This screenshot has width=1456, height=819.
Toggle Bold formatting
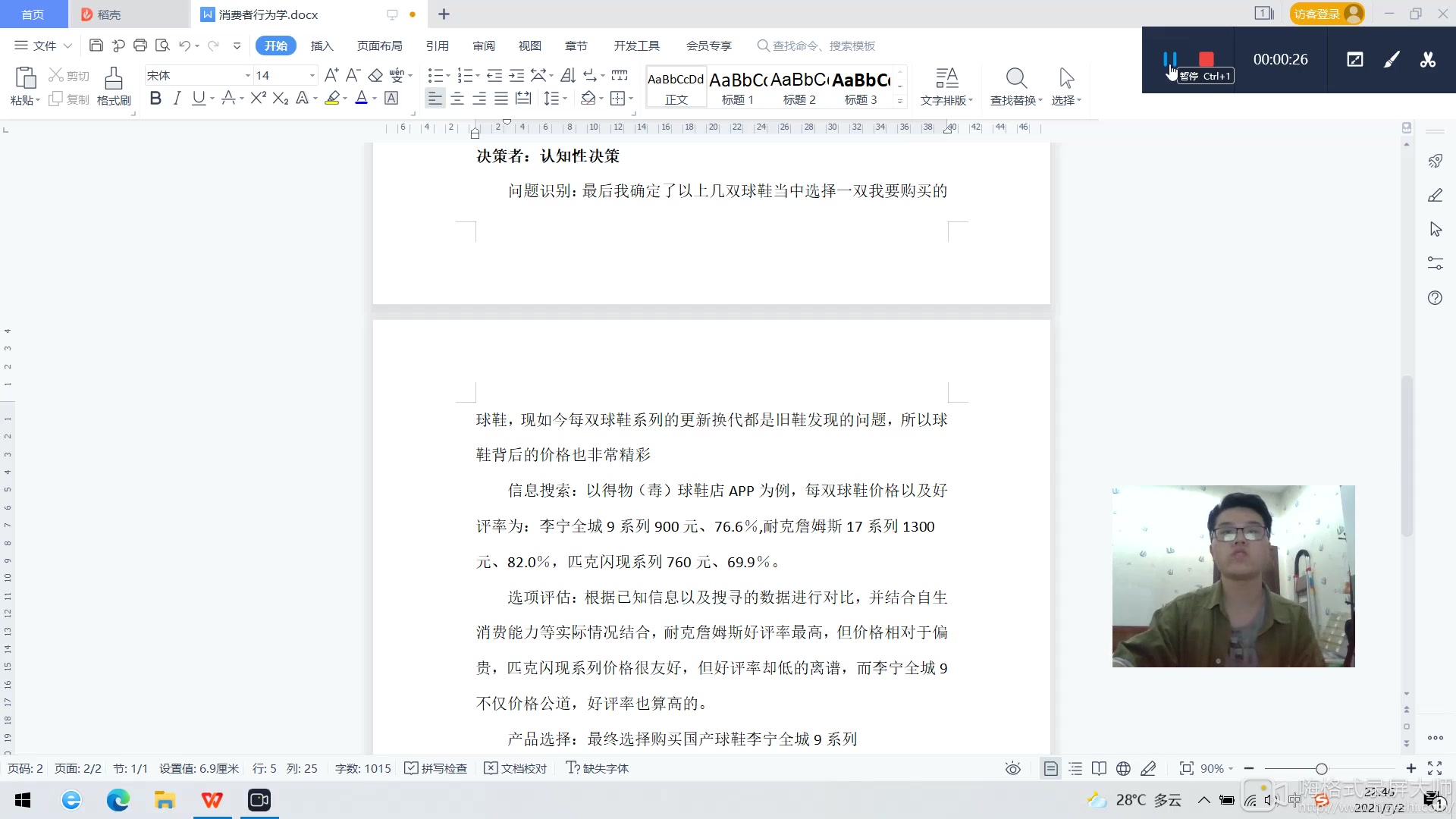point(155,98)
